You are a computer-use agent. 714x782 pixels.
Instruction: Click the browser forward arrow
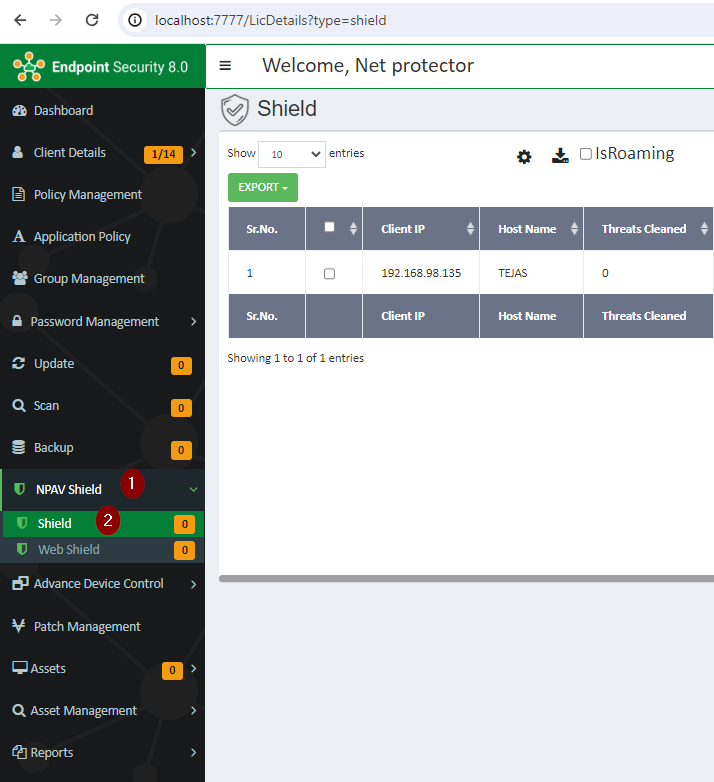(x=56, y=20)
